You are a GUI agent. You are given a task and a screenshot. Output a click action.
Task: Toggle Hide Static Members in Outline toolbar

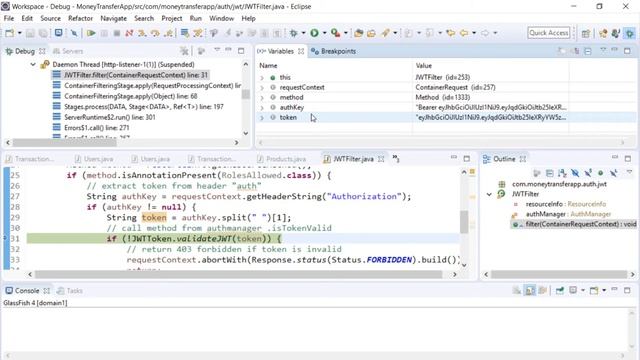(x=588, y=173)
